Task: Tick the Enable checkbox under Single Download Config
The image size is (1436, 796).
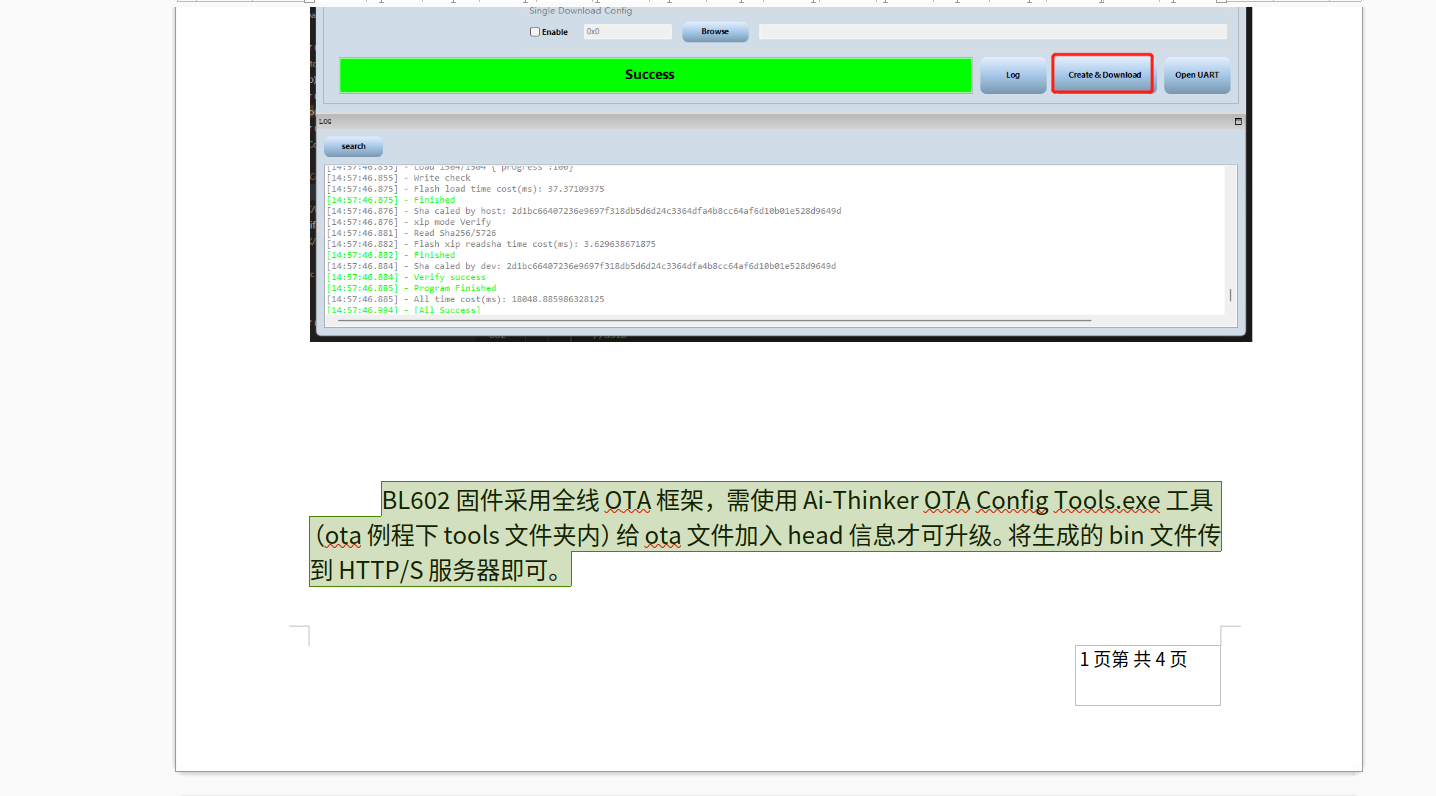Action: (535, 32)
